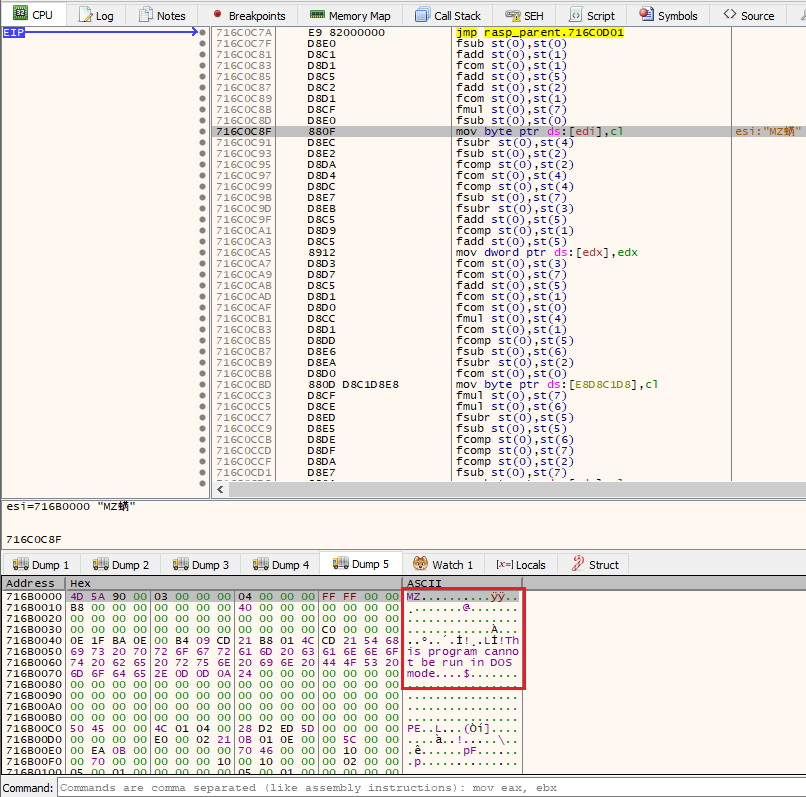The image size is (806, 797).
Task: Click the Command input field
Action: [x=430, y=788]
